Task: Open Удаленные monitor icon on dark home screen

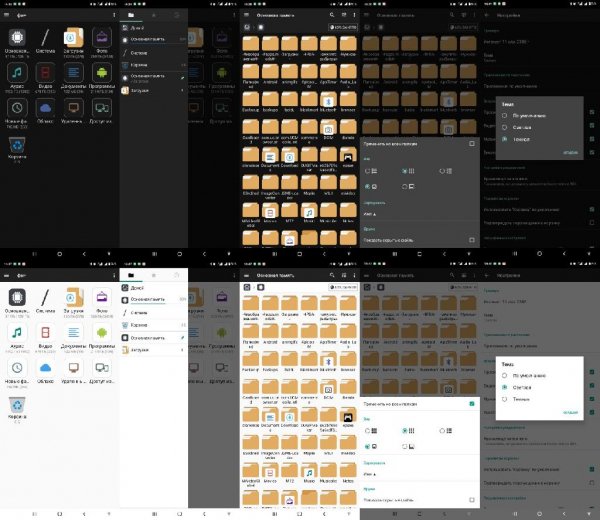Action: (73, 108)
